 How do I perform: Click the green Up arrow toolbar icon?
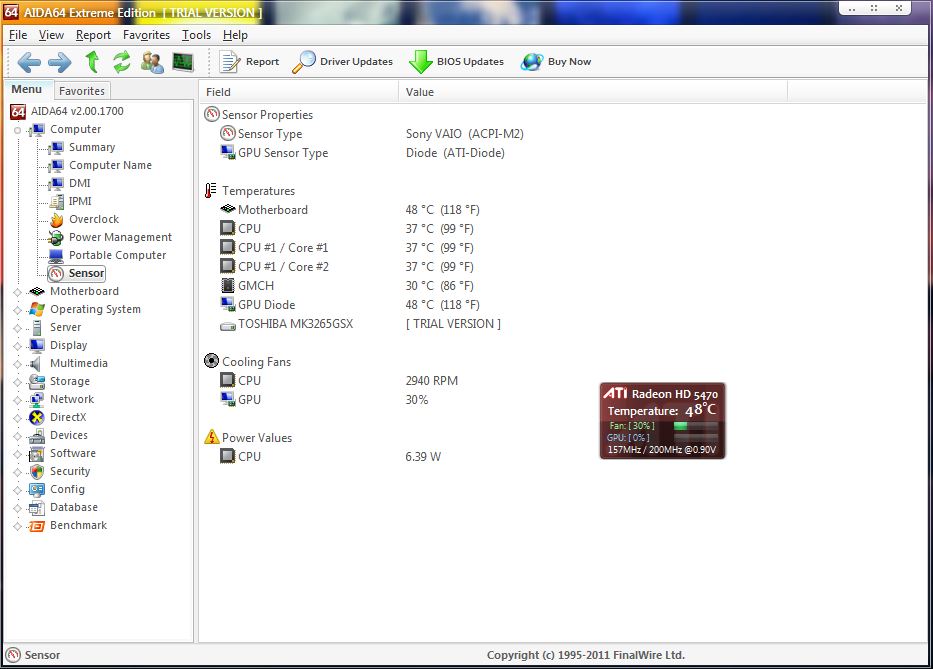[x=92, y=61]
